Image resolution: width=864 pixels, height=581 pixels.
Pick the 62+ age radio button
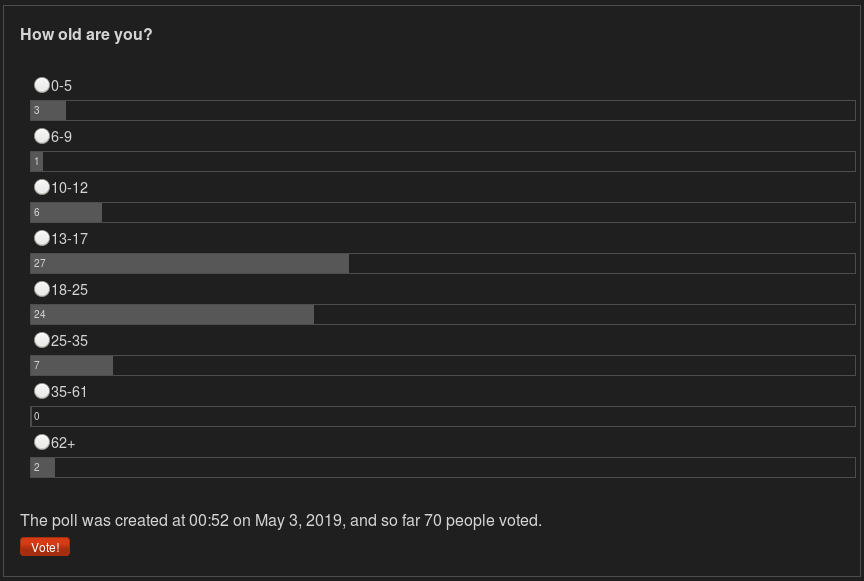pos(42,442)
